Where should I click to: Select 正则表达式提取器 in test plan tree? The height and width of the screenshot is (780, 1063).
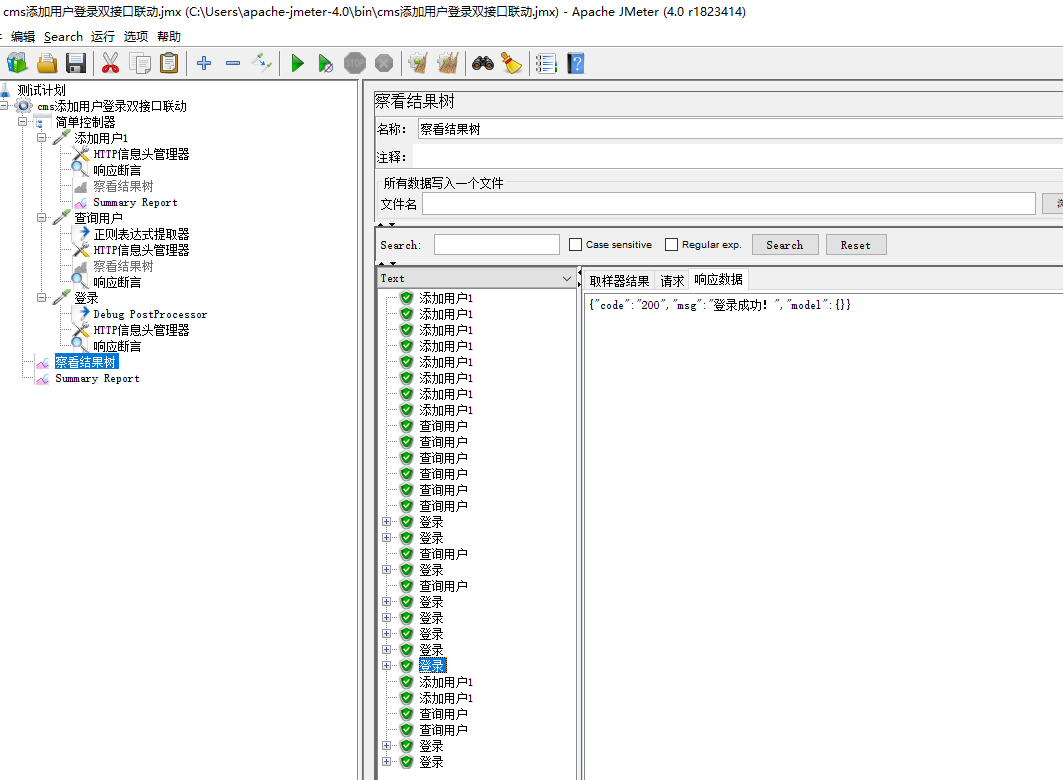click(x=141, y=234)
